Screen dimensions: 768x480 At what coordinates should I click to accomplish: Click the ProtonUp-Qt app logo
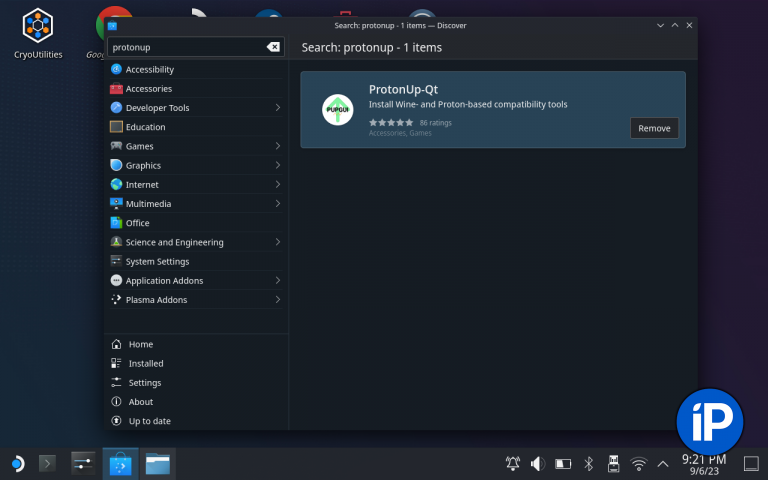[338, 109]
